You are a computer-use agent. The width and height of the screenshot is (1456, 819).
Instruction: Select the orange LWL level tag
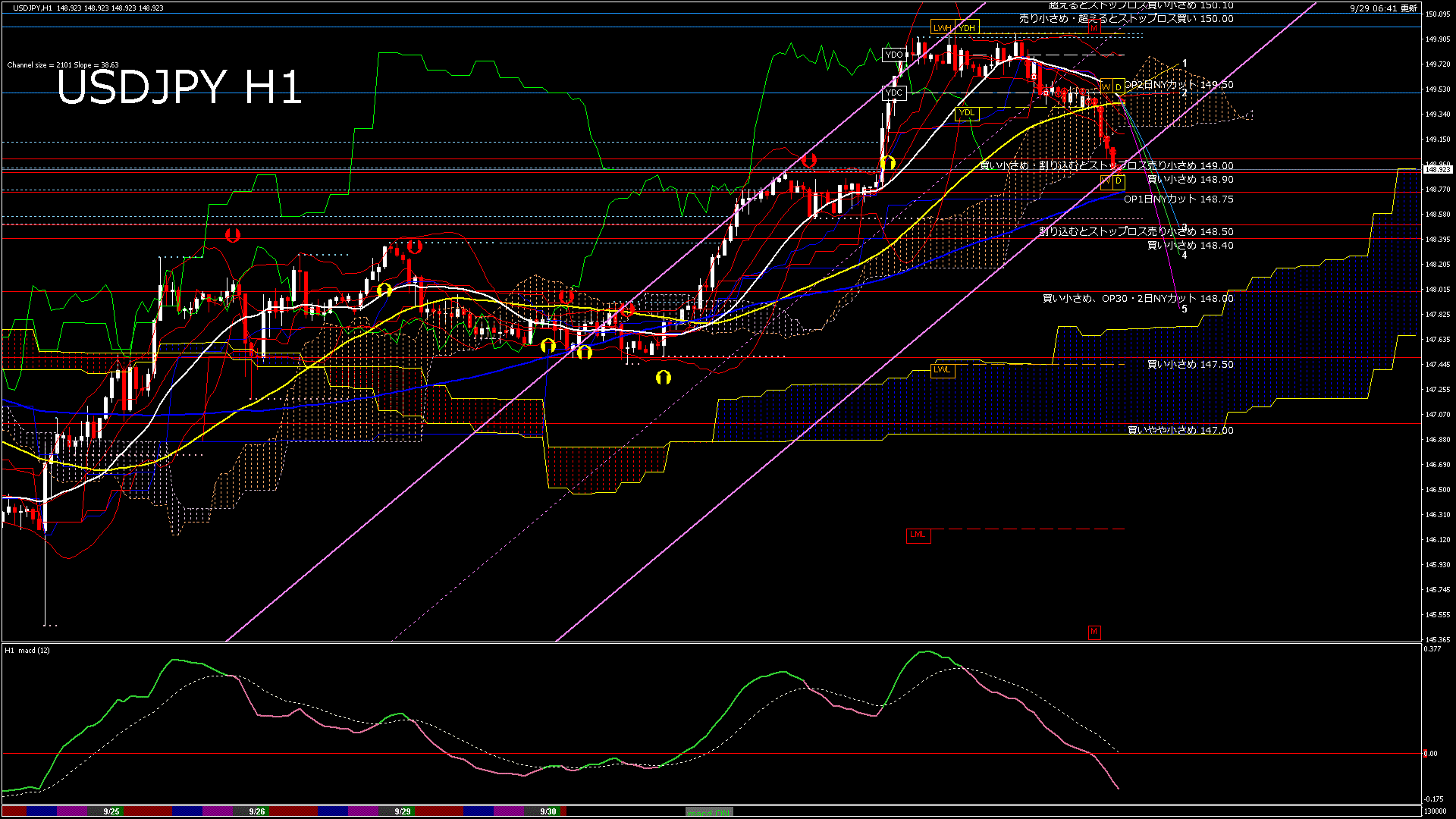coord(942,370)
